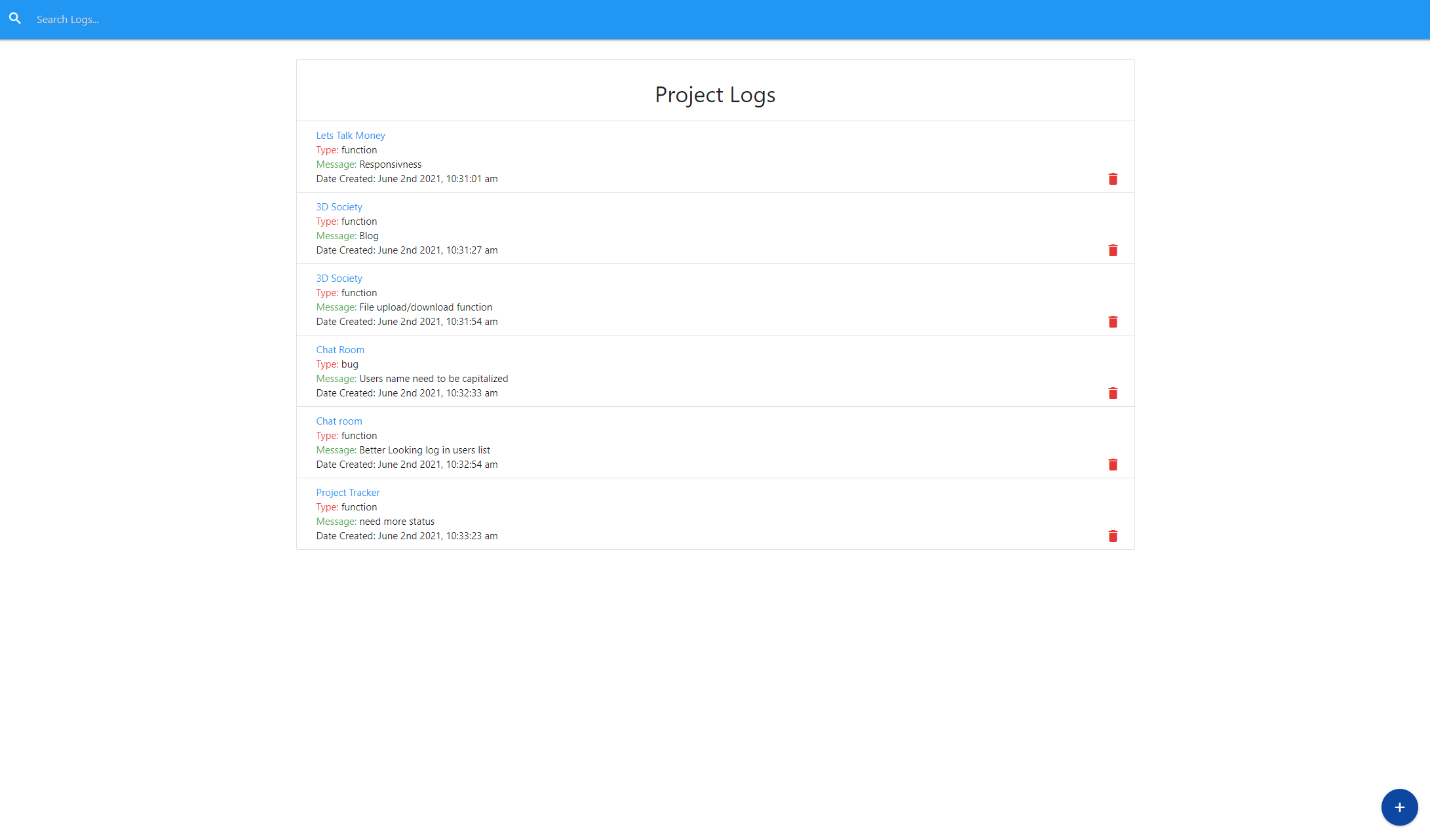Select the 'Message: Blog' text

point(347,236)
